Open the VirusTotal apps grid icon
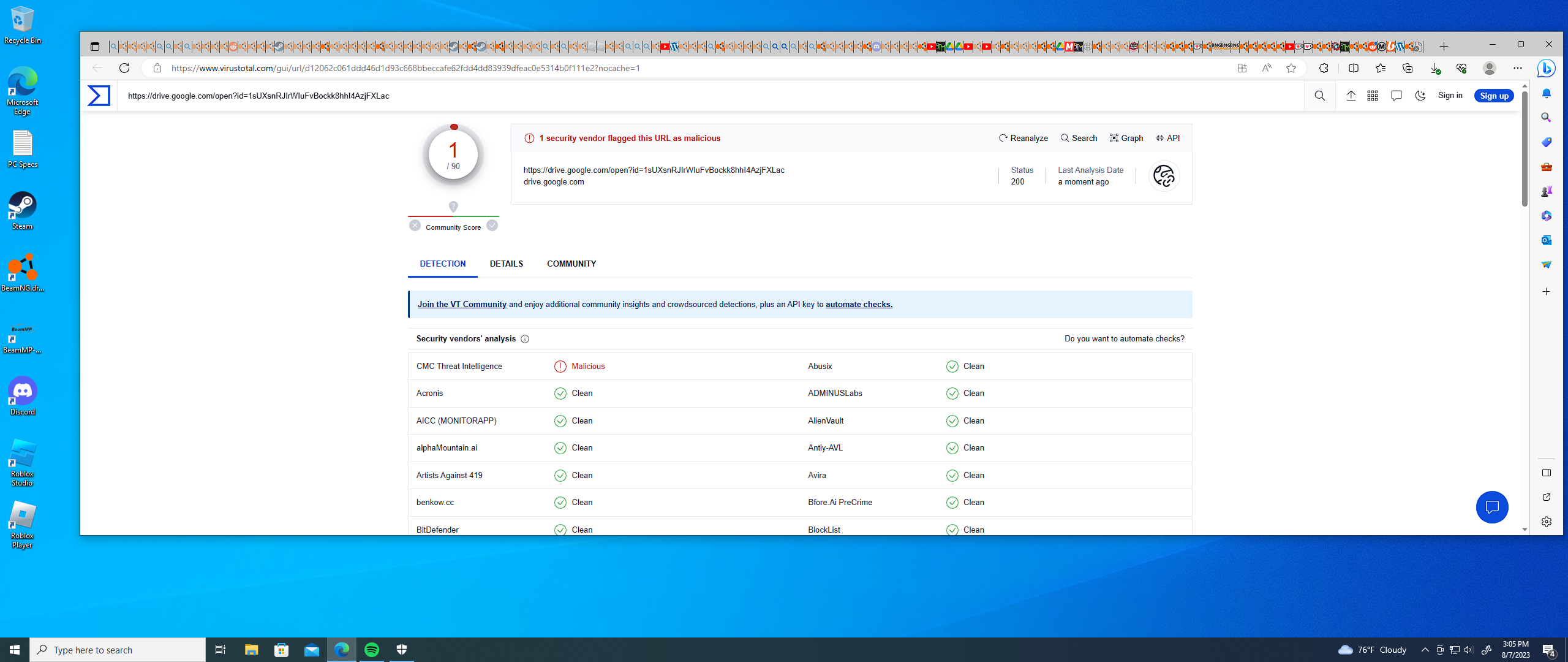Screen dimensions: 1568x662 [1373, 96]
